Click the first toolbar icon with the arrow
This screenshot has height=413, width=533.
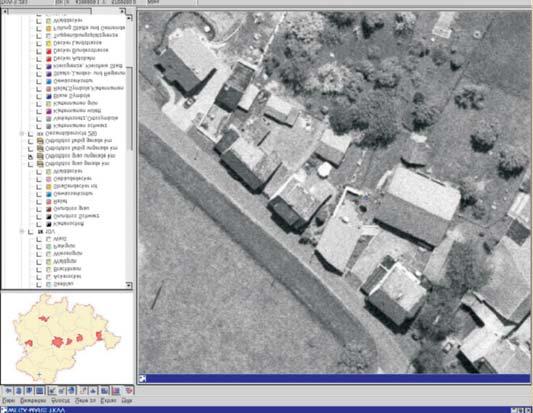pos(7,391)
